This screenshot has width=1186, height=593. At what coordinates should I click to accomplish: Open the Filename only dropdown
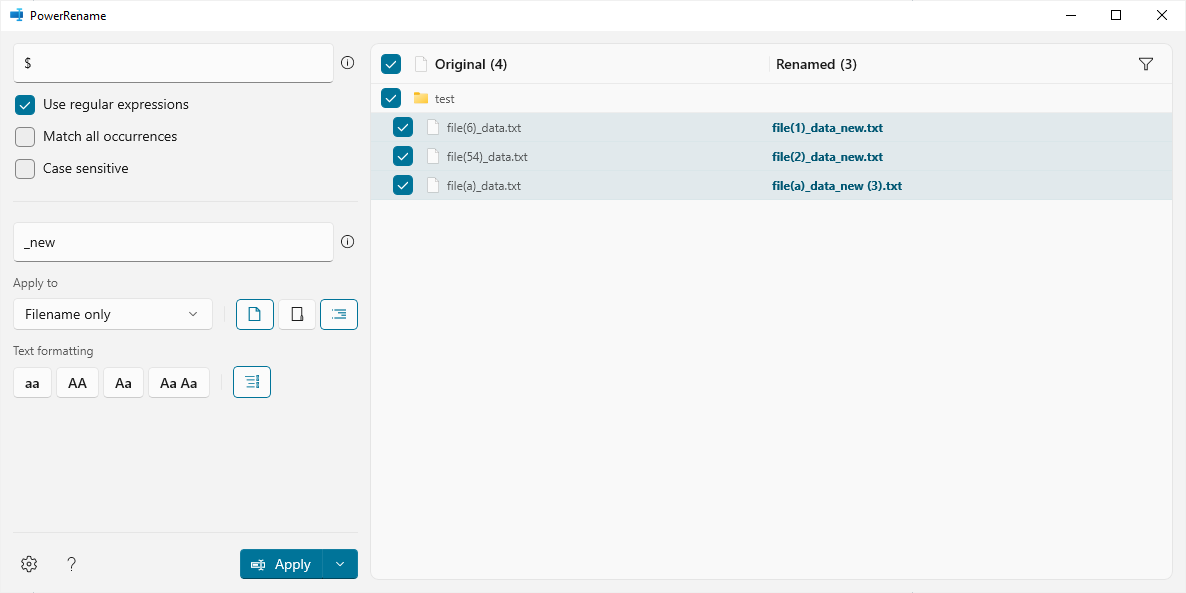tap(112, 314)
